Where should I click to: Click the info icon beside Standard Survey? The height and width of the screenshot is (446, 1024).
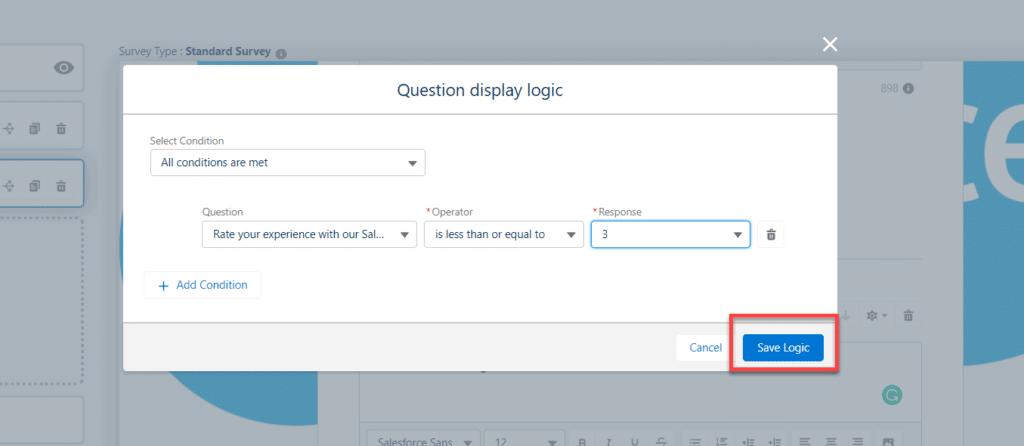(281, 53)
